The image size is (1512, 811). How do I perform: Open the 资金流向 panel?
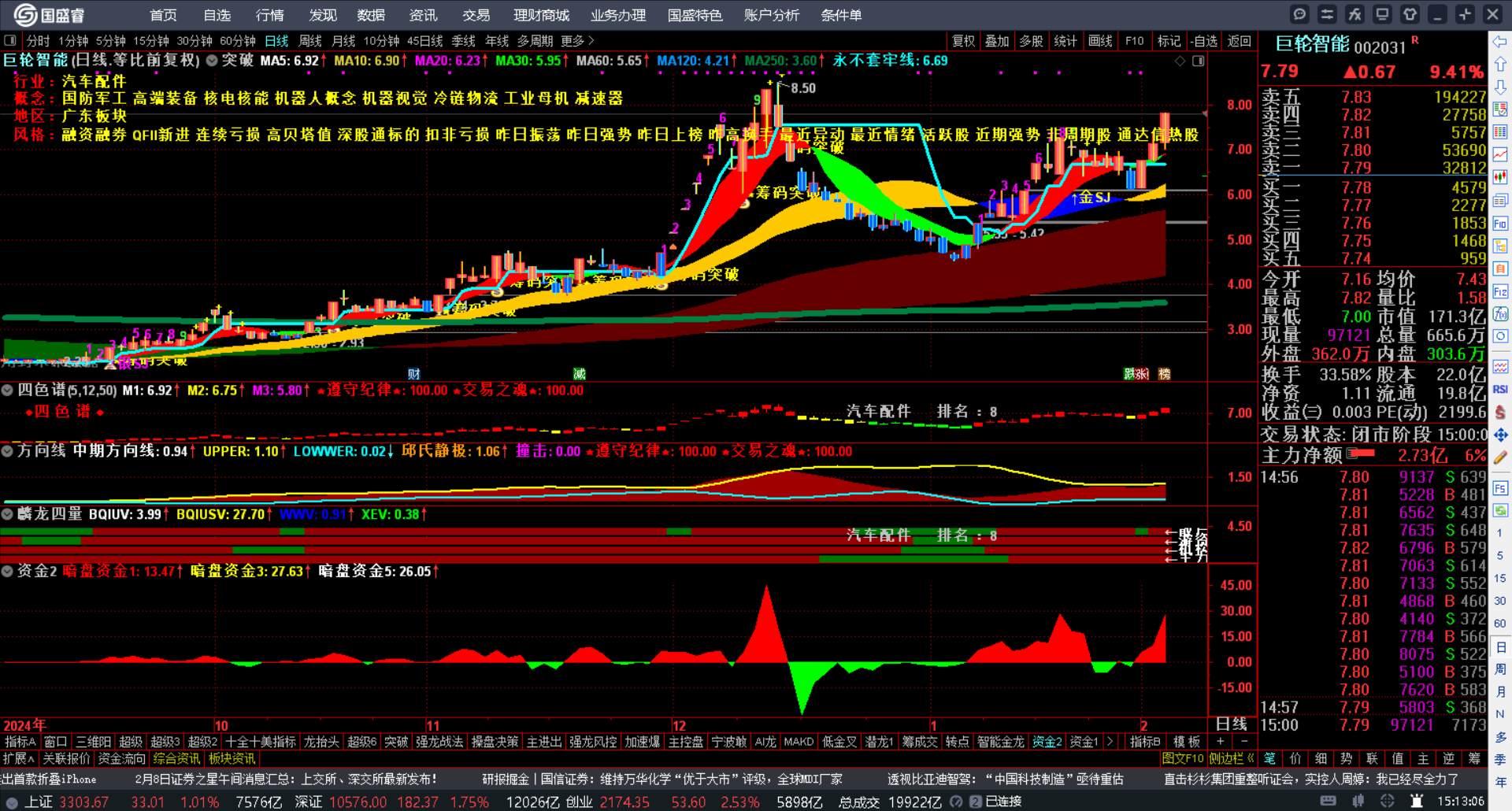pos(121,758)
